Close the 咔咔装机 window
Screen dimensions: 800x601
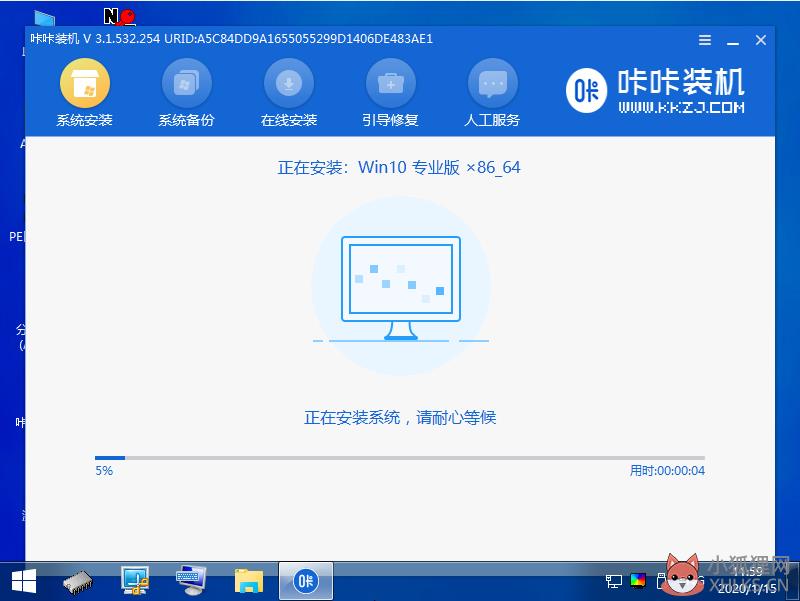(761, 40)
